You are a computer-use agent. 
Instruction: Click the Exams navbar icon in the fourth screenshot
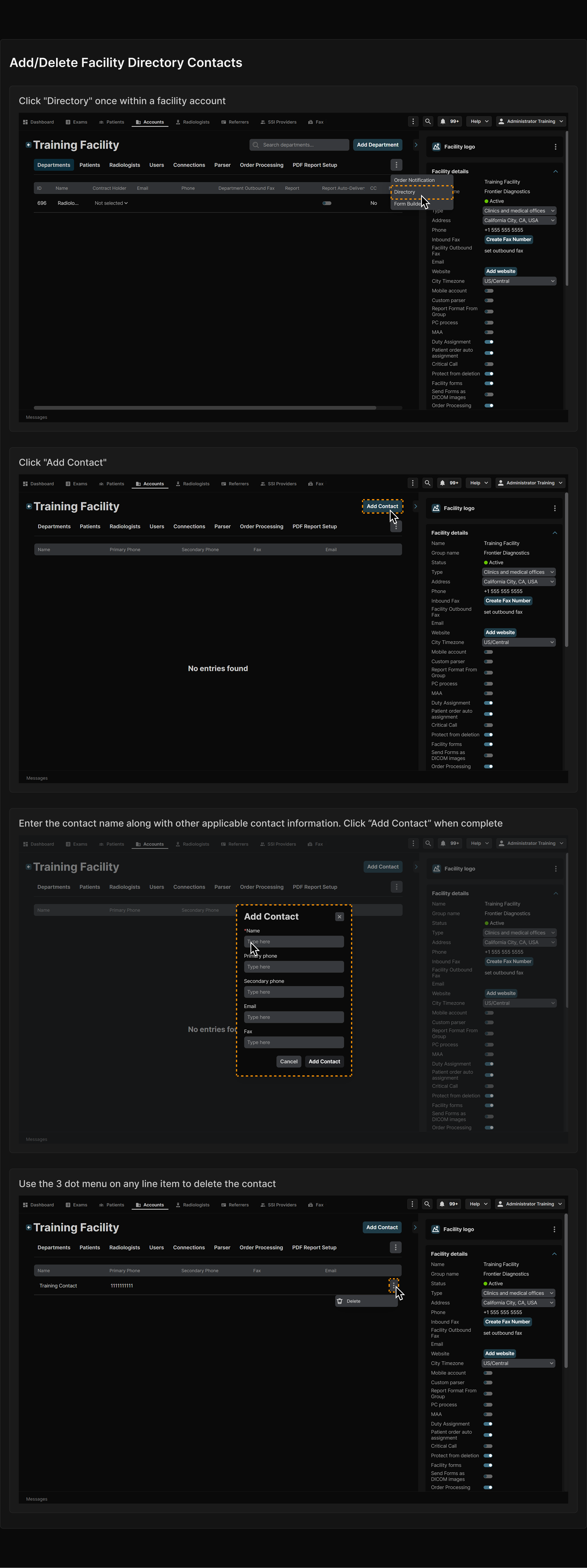click(68, 1205)
